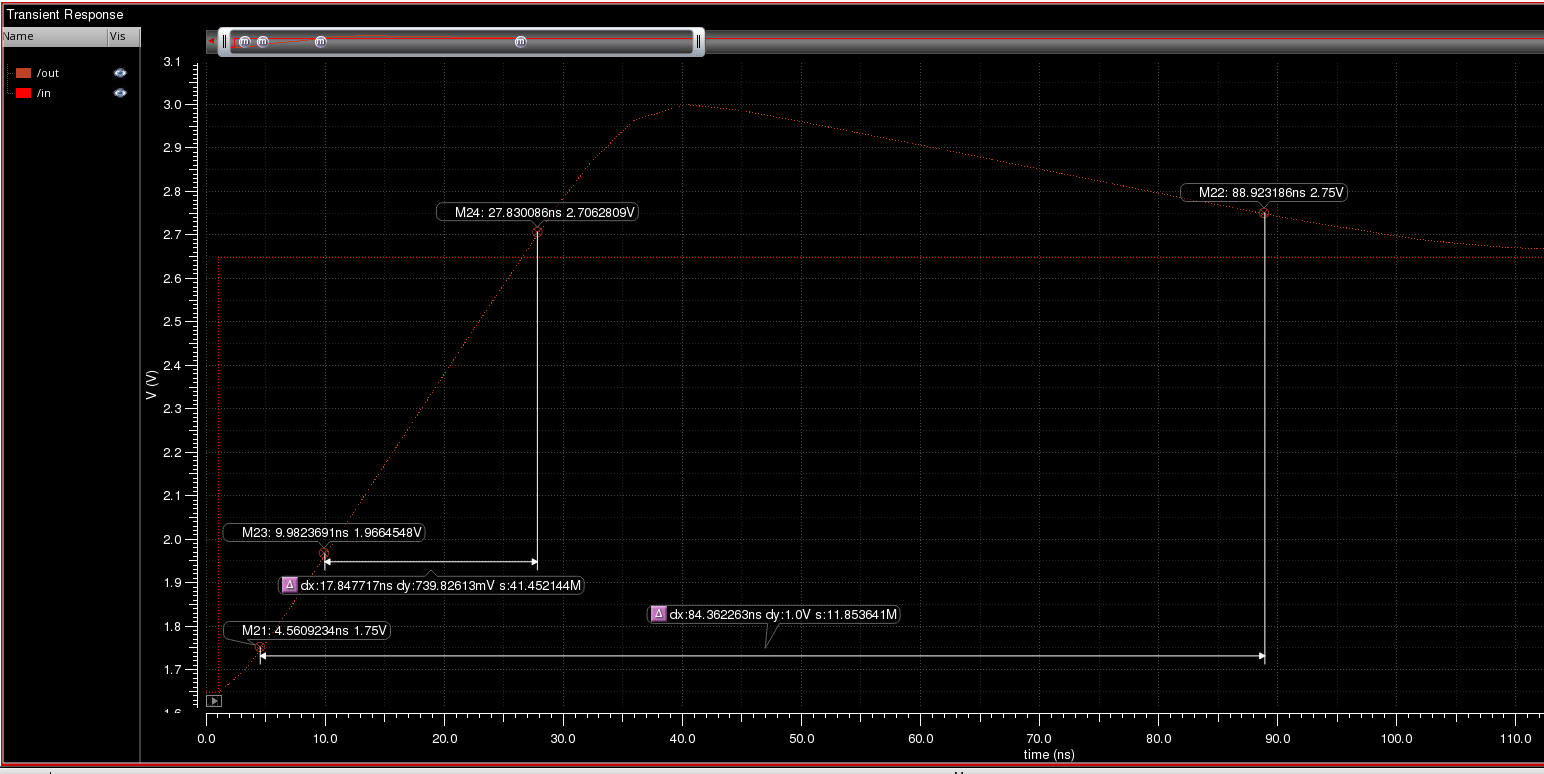Viewport: 1544px width, 774px height.
Task: Click the first marker icon in overview strip
Action: pyautogui.click(x=244, y=42)
